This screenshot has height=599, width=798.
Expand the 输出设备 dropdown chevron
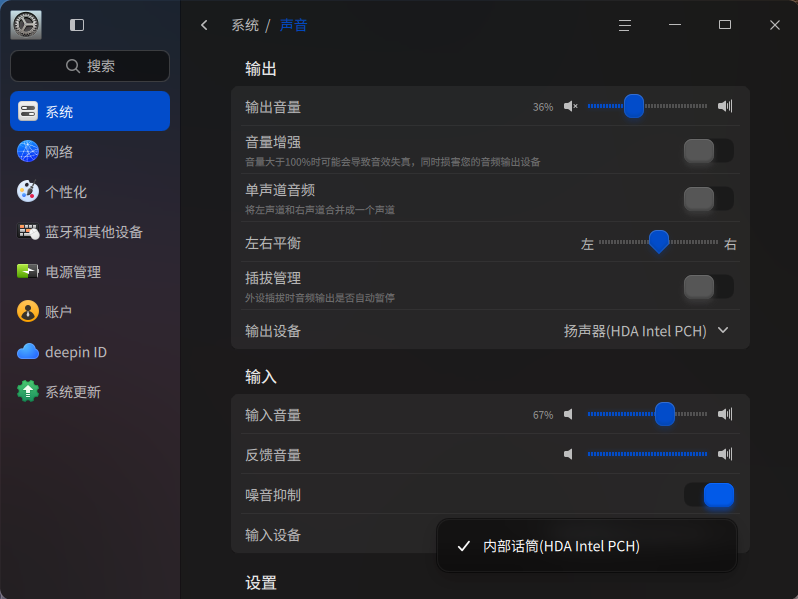point(723,330)
